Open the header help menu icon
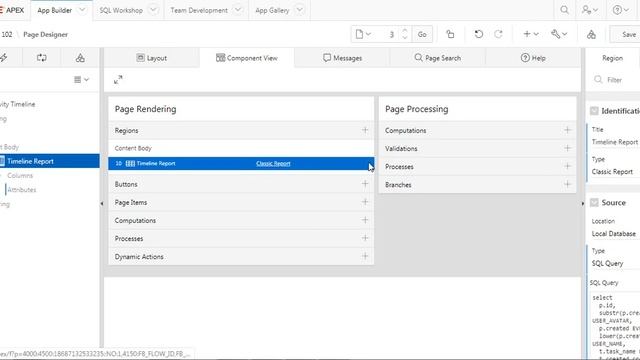640x360 pixels. point(620,10)
